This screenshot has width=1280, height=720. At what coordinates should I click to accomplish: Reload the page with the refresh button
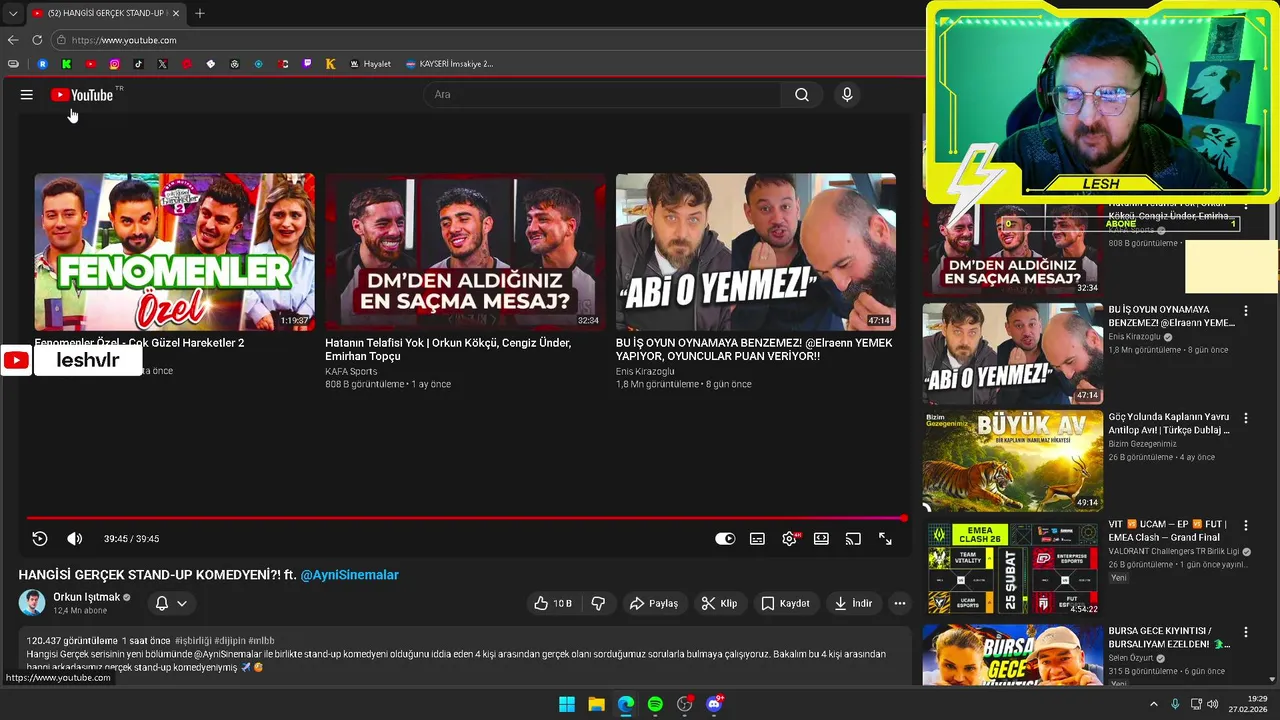click(37, 40)
